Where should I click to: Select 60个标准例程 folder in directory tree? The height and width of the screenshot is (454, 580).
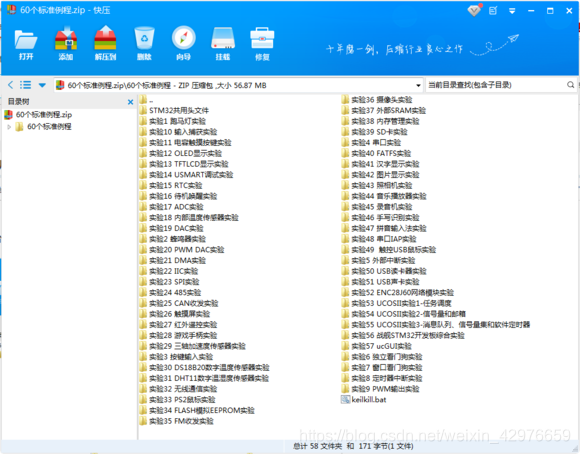[x=44, y=127]
